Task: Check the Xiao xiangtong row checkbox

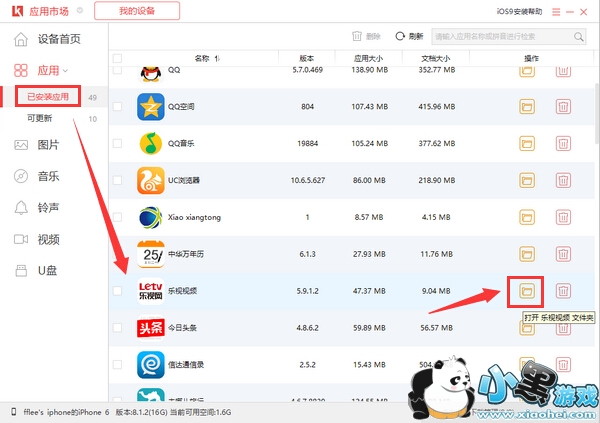Action: tap(117, 217)
